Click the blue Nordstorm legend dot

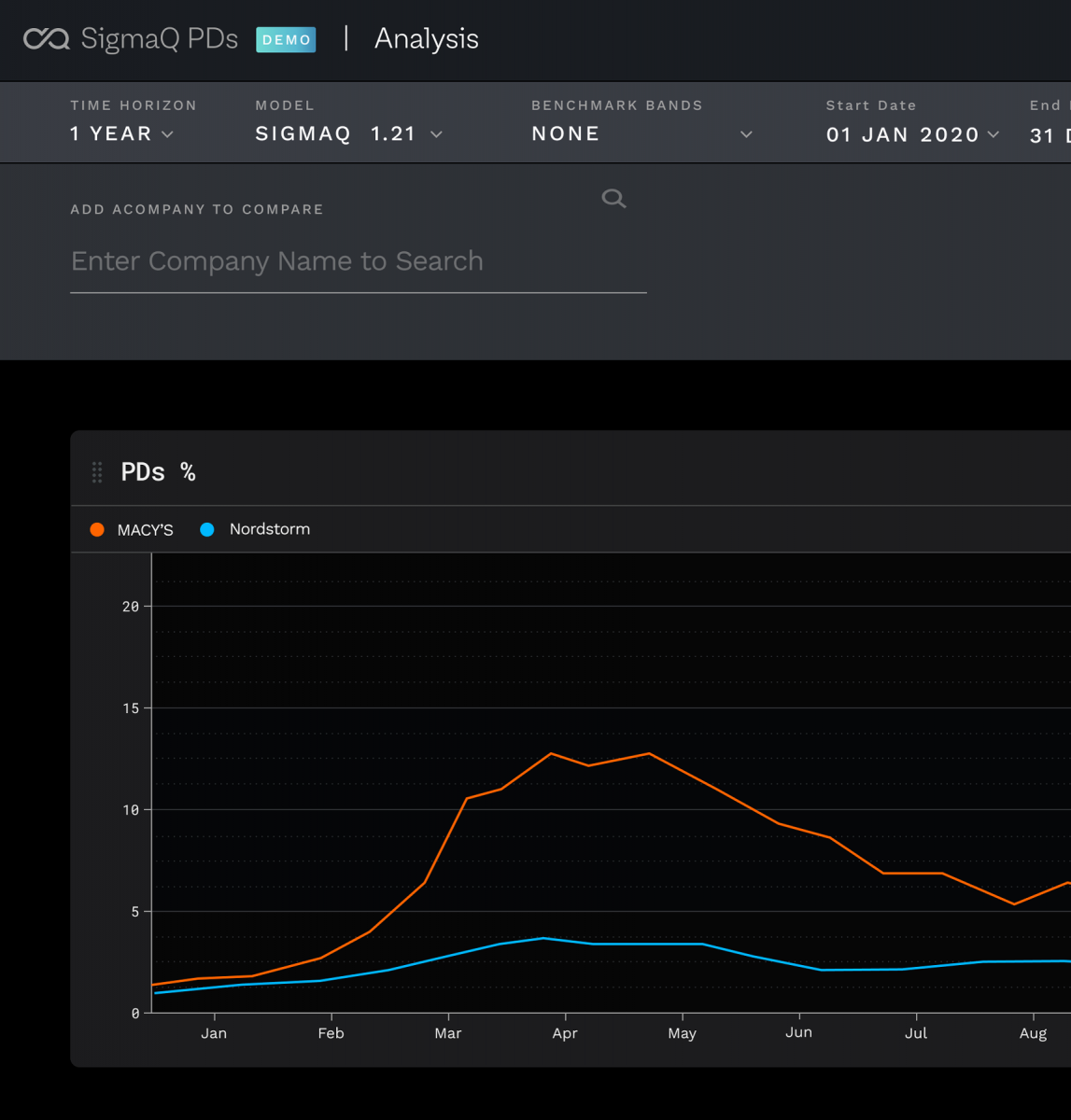(x=207, y=530)
